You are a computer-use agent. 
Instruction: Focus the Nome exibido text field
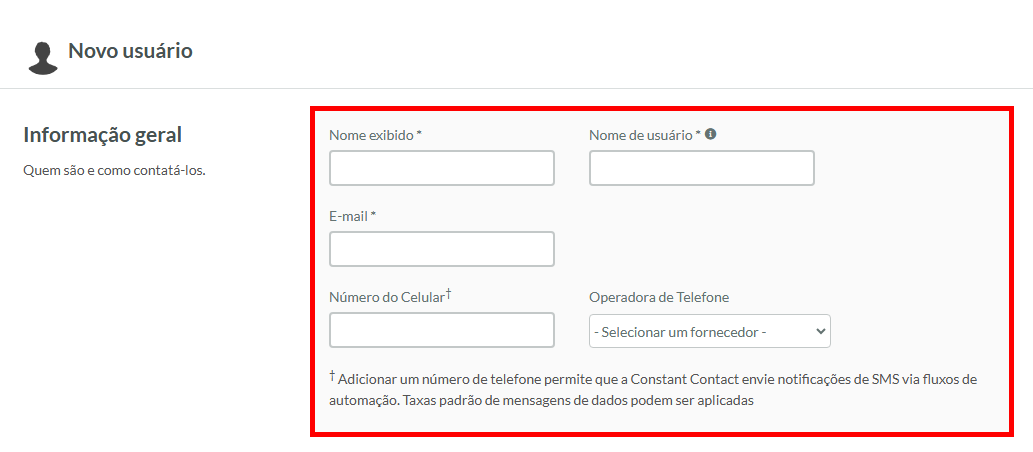441,168
